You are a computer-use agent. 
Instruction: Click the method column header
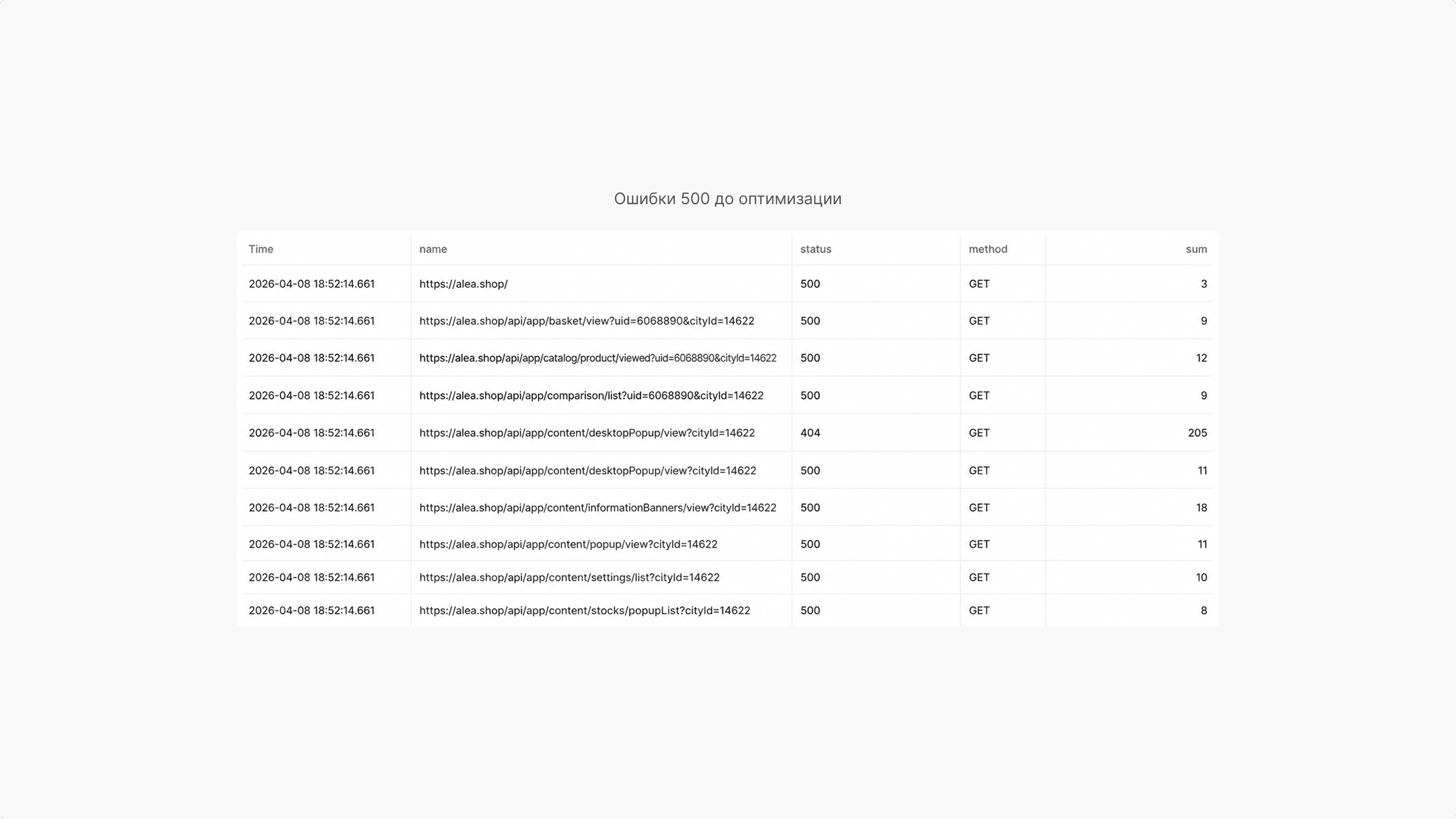click(988, 249)
